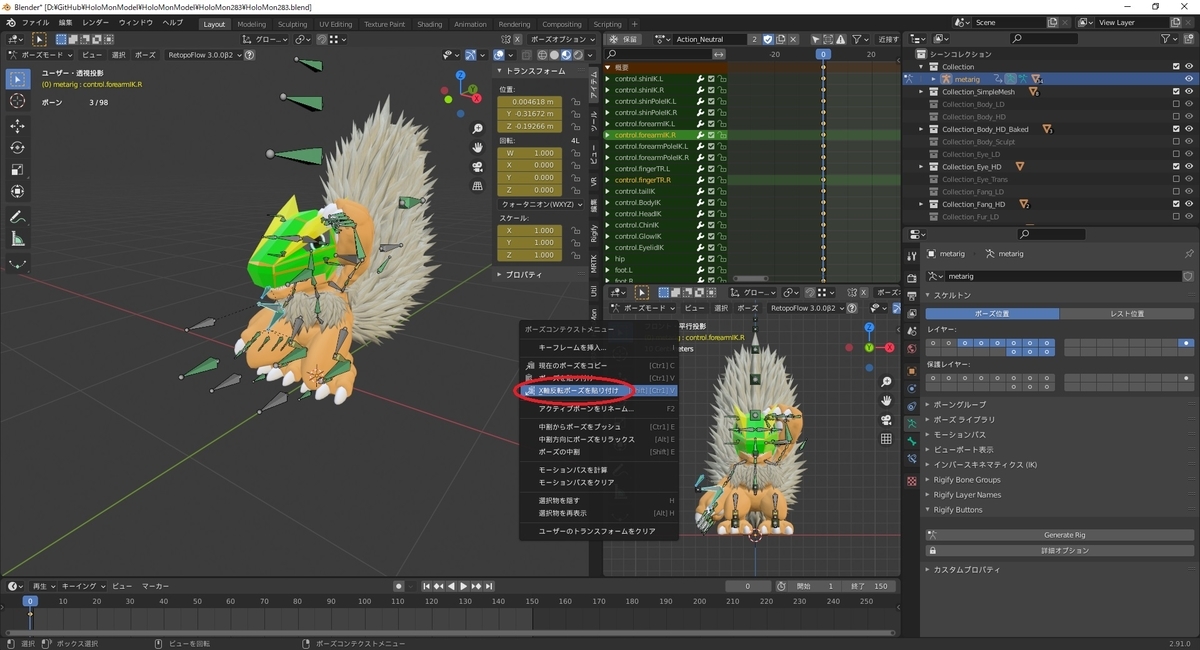Click the scale X value field
This screenshot has height=650, width=1200.
click(x=531, y=230)
